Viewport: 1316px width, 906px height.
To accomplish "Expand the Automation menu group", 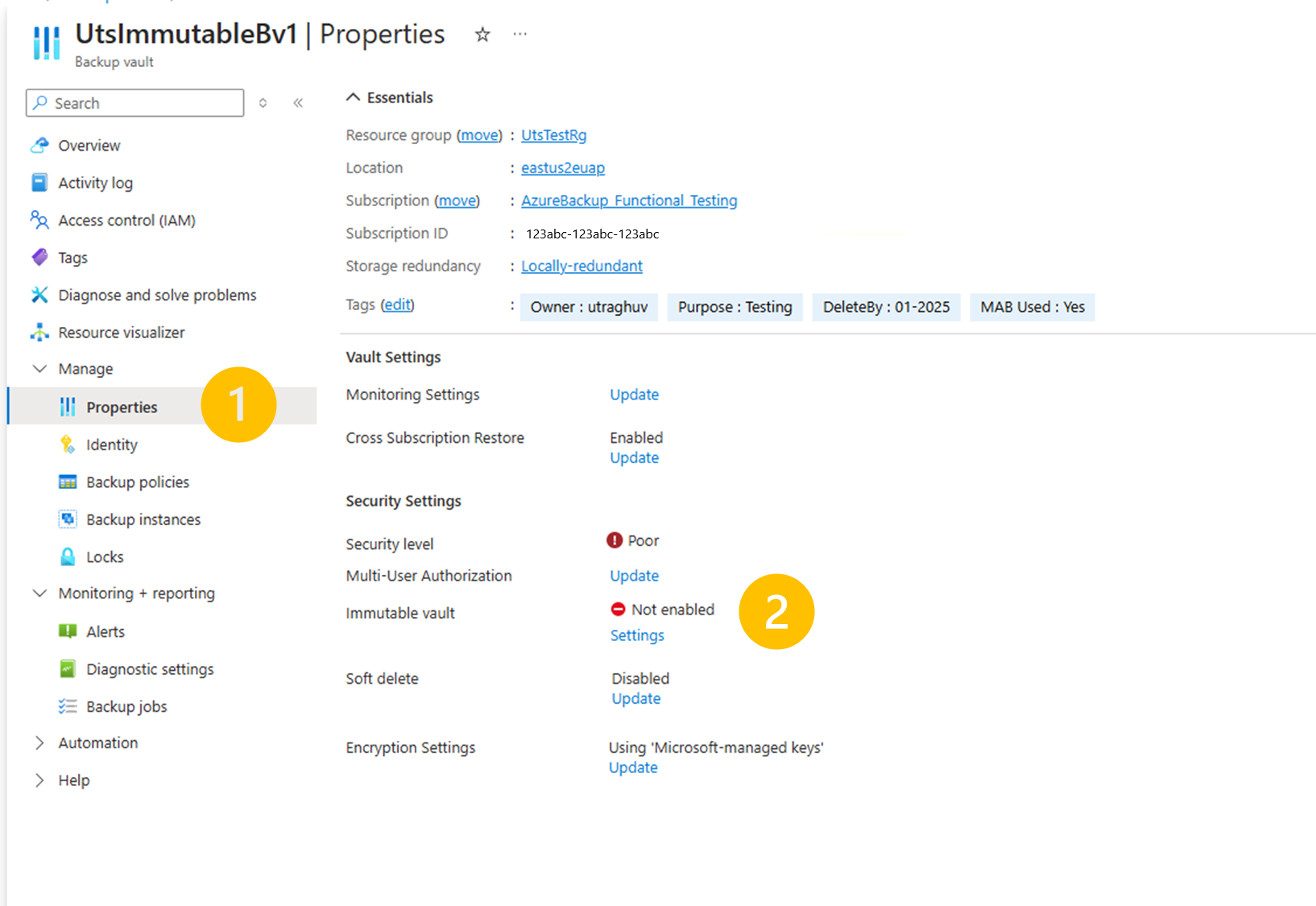I will click(39, 743).
